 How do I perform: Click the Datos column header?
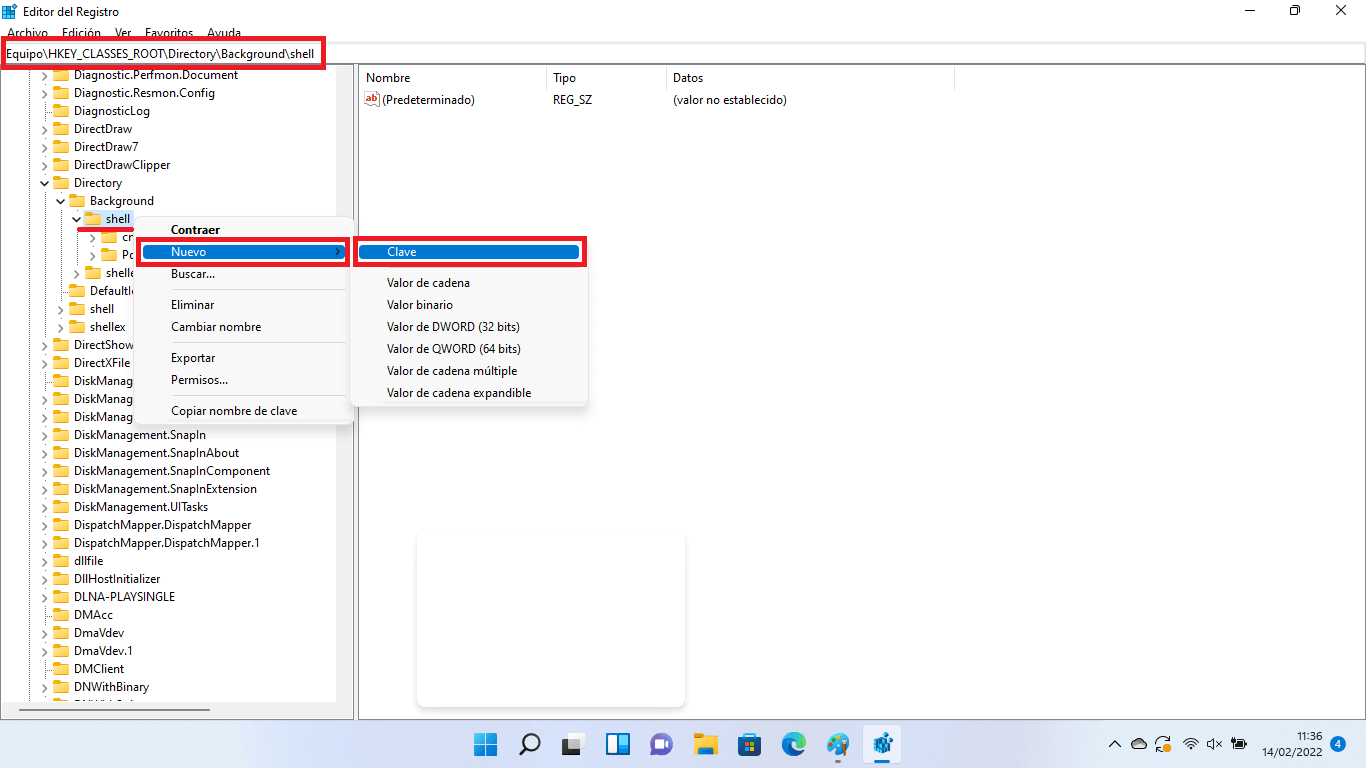(x=811, y=78)
